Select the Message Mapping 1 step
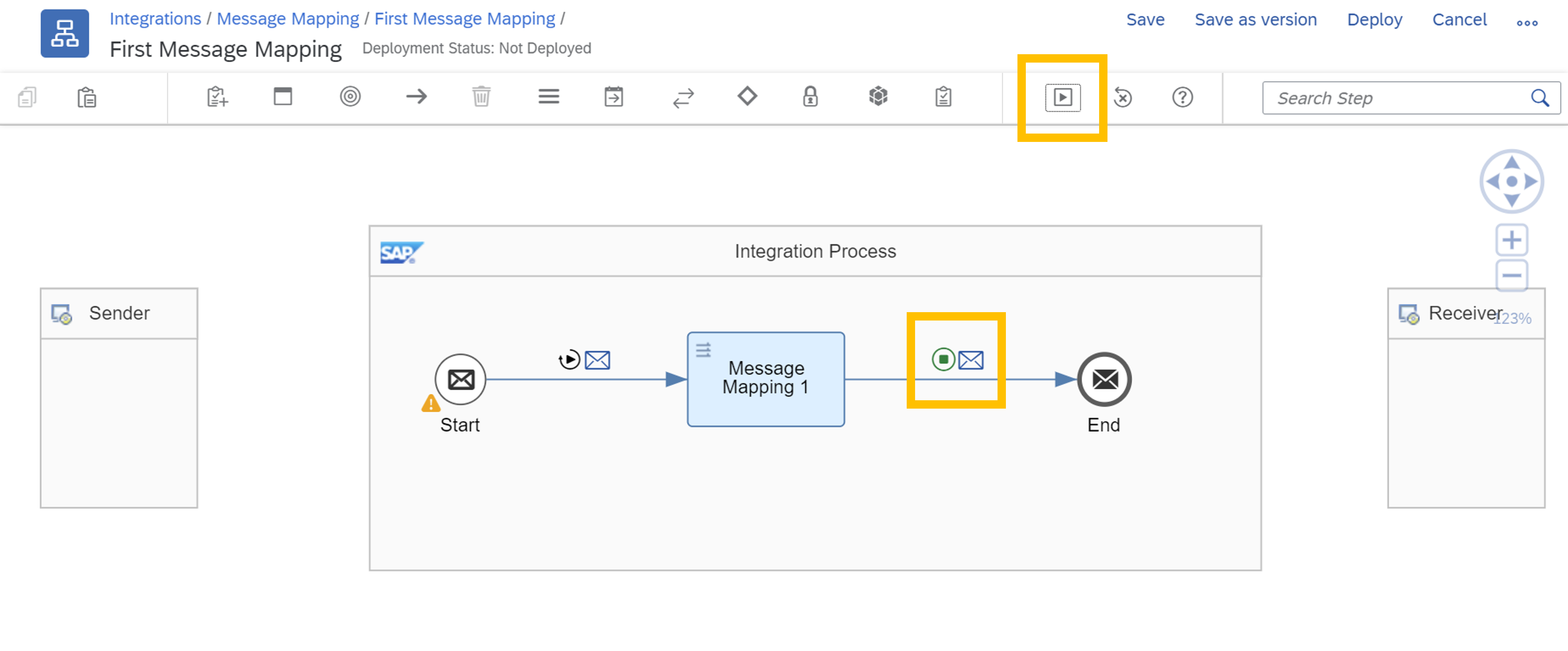Screen dimensions: 1568x651 pyautogui.click(x=766, y=378)
